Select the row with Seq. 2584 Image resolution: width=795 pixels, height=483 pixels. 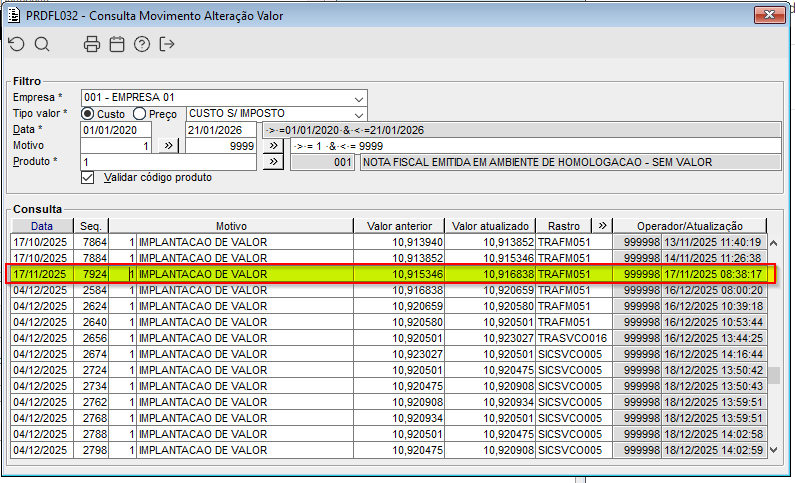(388, 290)
